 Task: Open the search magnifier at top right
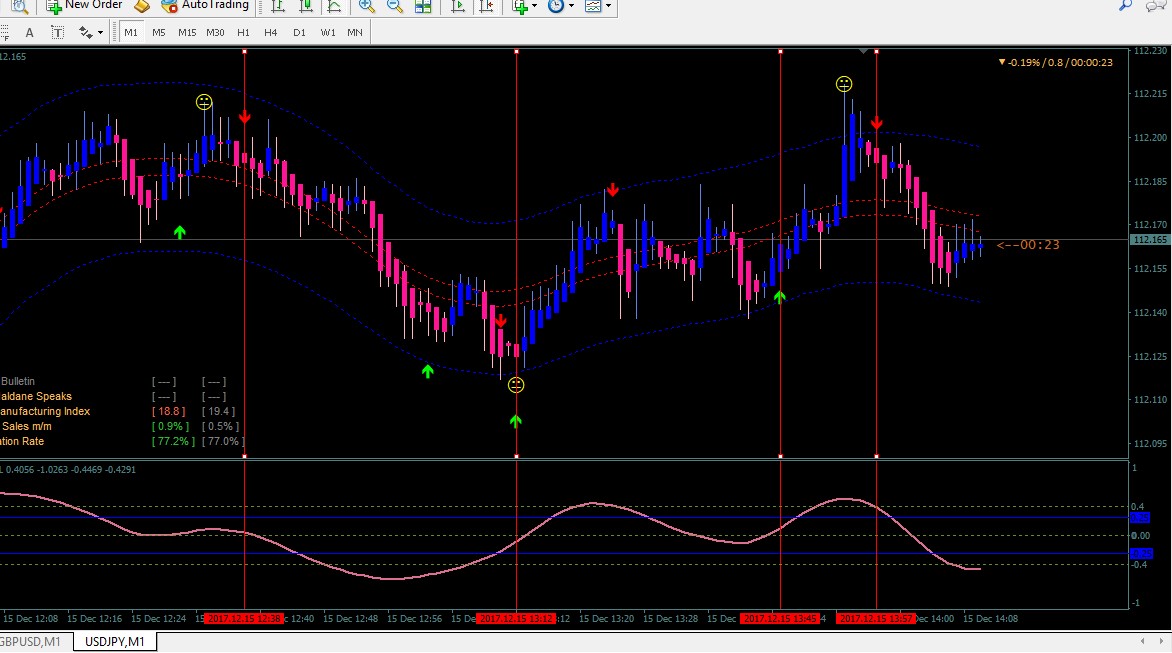pyautogui.click(x=1126, y=5)
